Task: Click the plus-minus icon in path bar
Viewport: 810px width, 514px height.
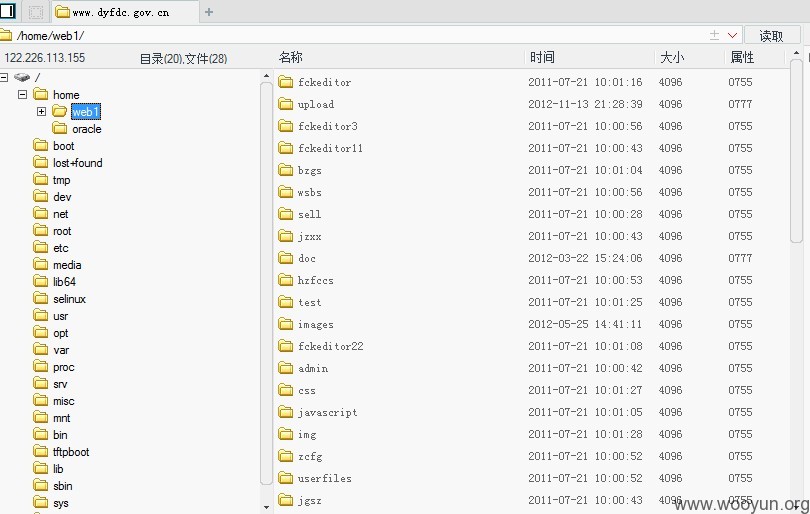Action: [714, 35]
